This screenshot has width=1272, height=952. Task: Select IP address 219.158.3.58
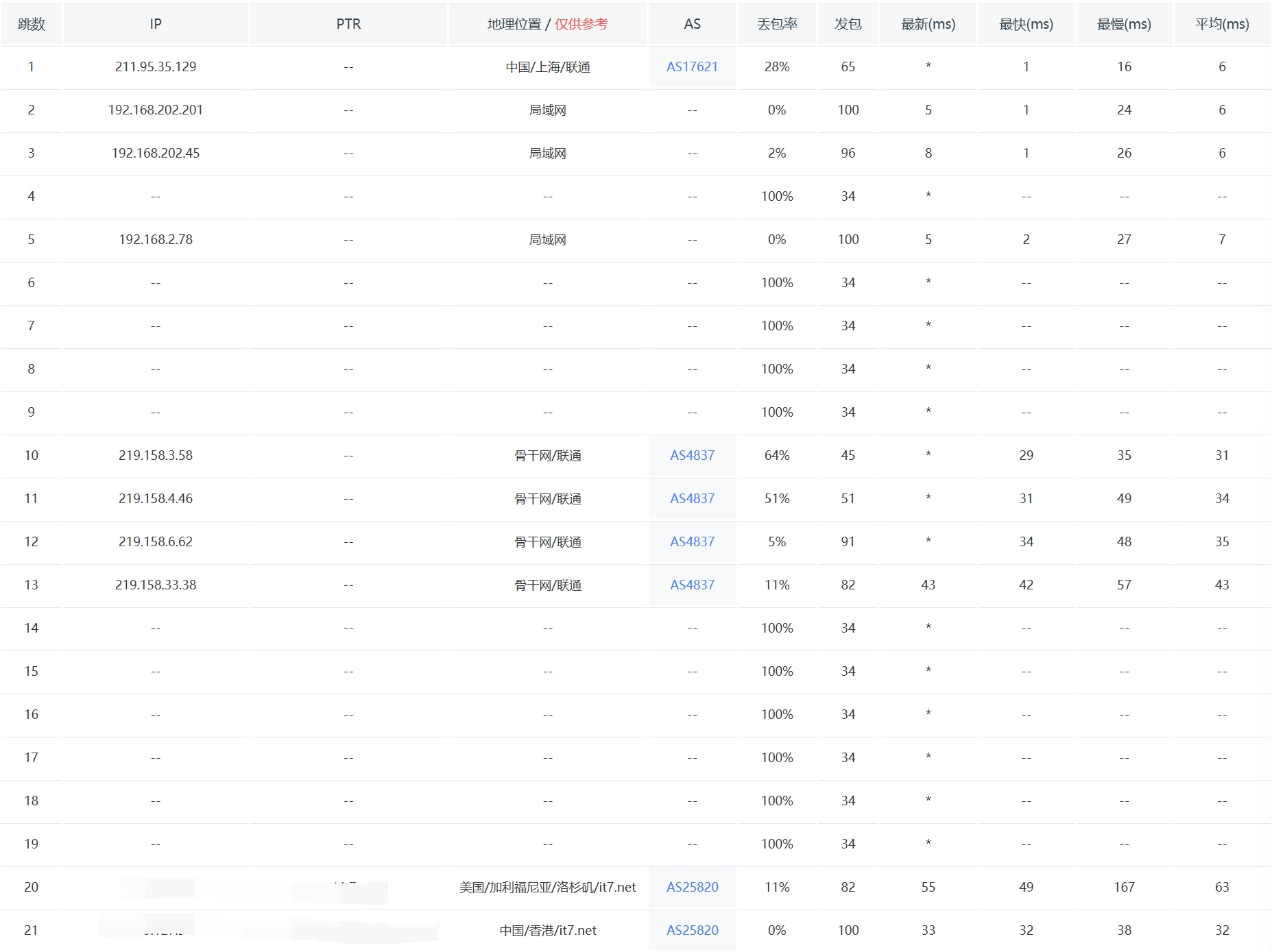pos(156,455)
